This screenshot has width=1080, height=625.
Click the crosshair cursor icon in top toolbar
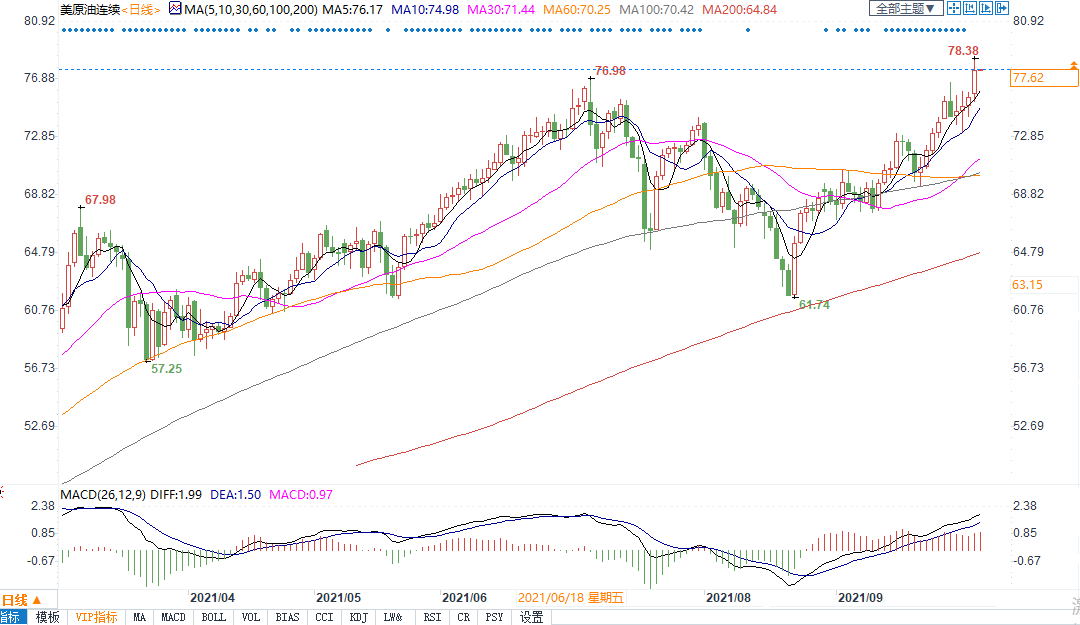[x=953, y=9]
